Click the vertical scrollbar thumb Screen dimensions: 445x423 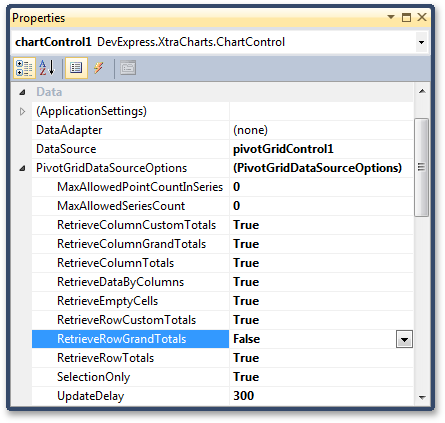[422, 167]
